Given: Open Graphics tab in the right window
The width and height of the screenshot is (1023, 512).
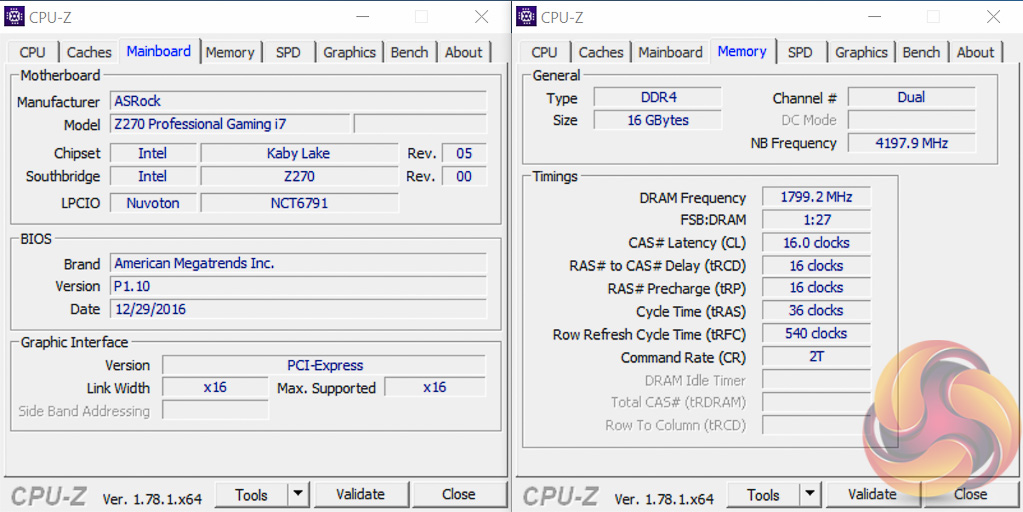Looking at the screenshot, I should (x=861, y=52).
